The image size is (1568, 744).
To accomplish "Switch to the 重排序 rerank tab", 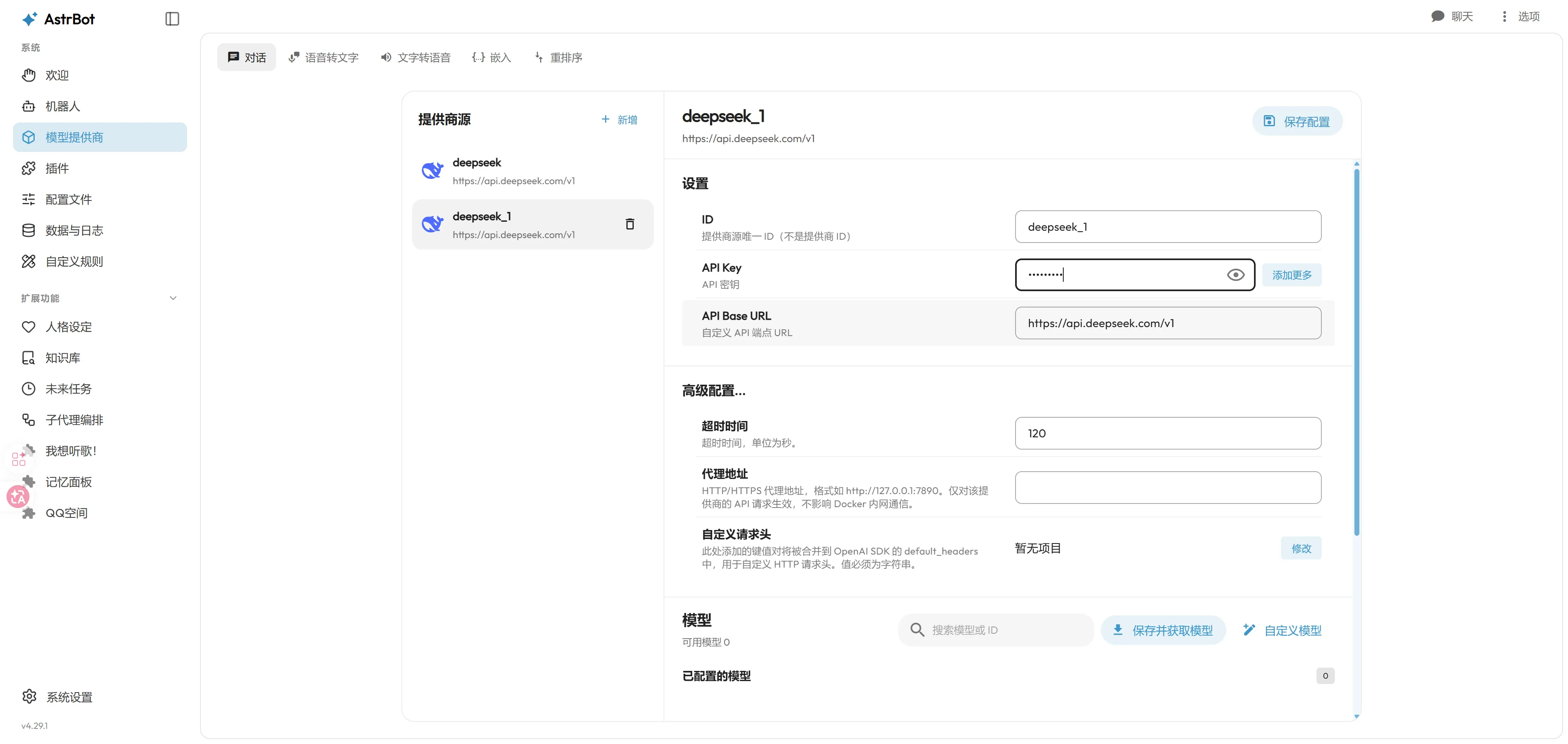I will [x=558, y=57].
